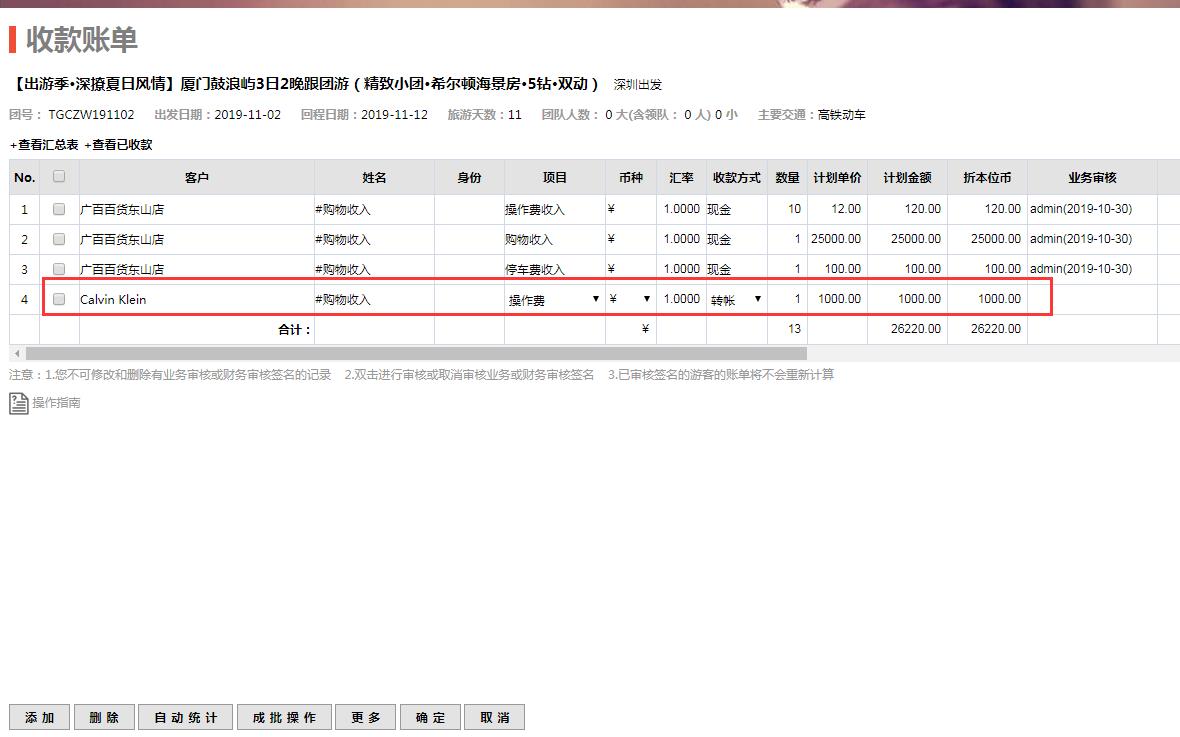This screenshot has width=1180, height=737.
Task: Check the row 1 checkbox for 广百百货东山店
Action: coord(59,209)
